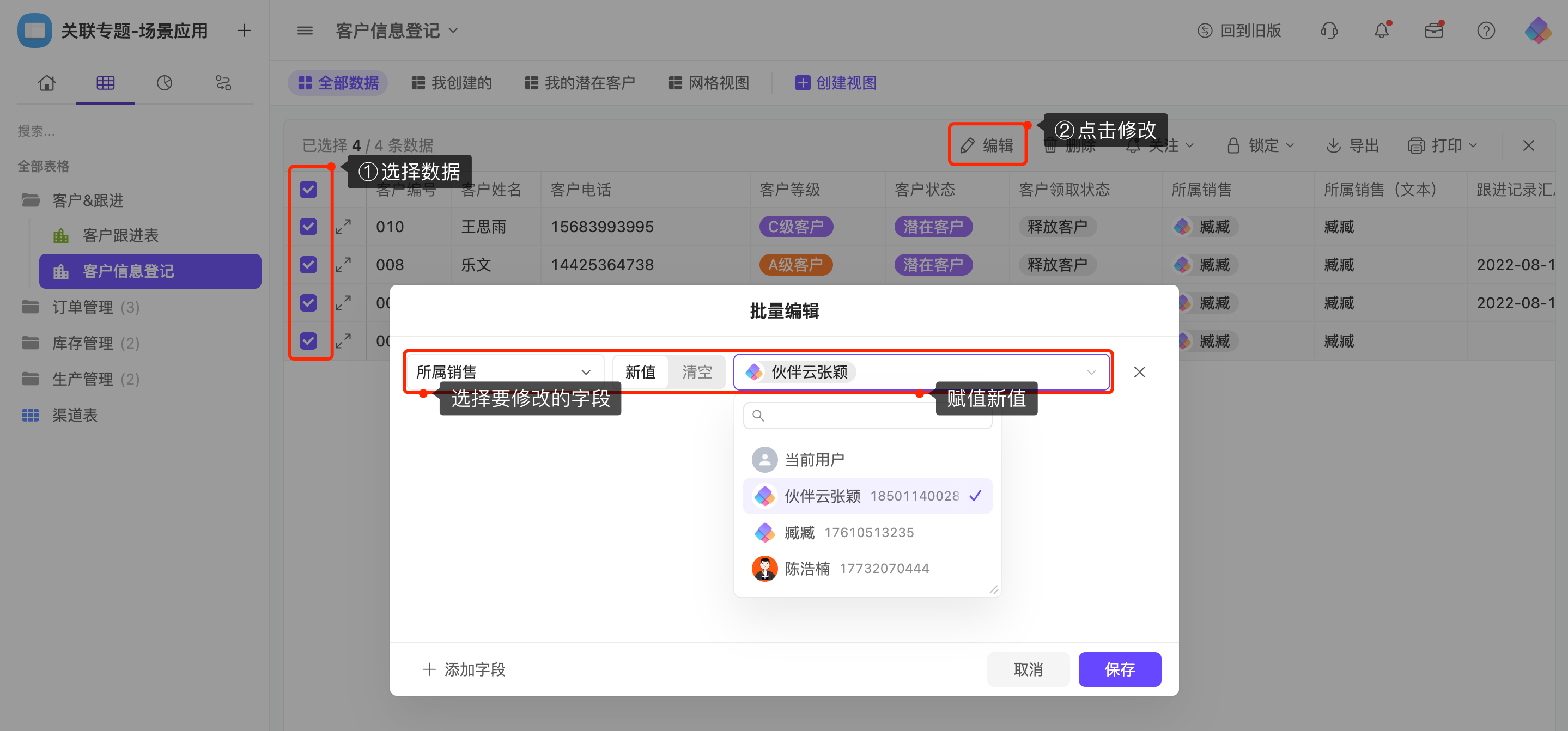The height and width of the screenshot is (731, 1568).
Task: Open the workflow settings icon in sidebar
Action: click(223, 83)
